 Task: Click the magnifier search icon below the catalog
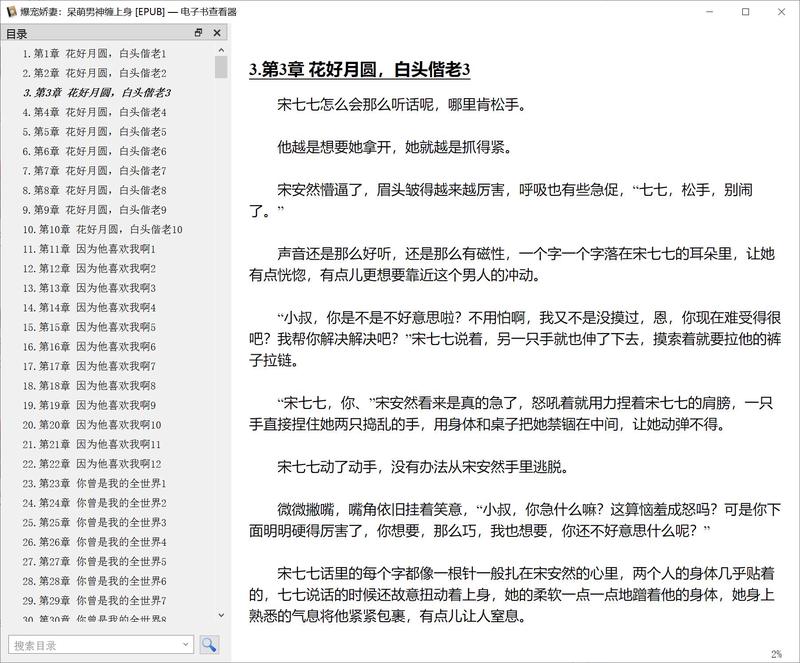point(207,646)
